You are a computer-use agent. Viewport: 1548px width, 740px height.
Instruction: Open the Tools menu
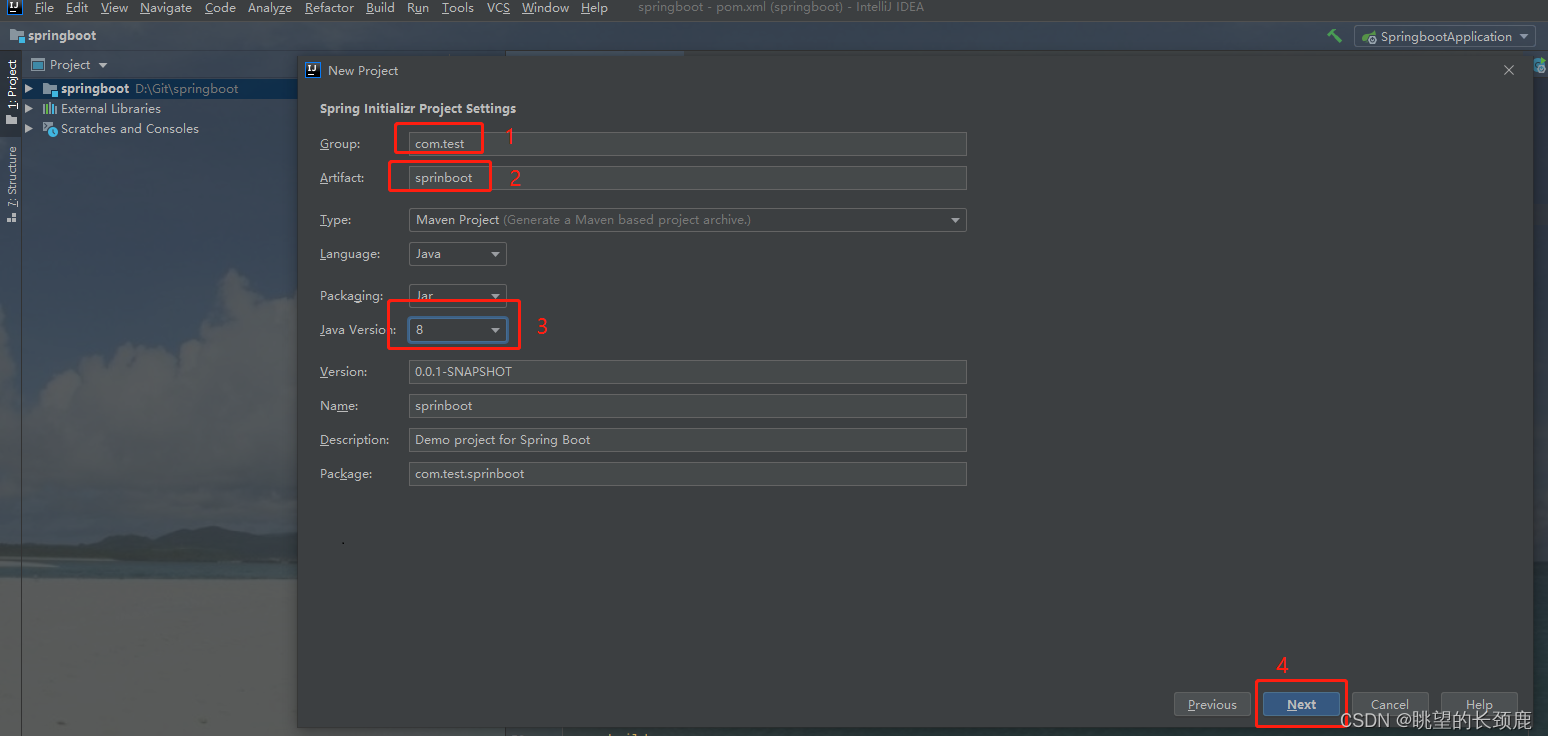[458, 8]
